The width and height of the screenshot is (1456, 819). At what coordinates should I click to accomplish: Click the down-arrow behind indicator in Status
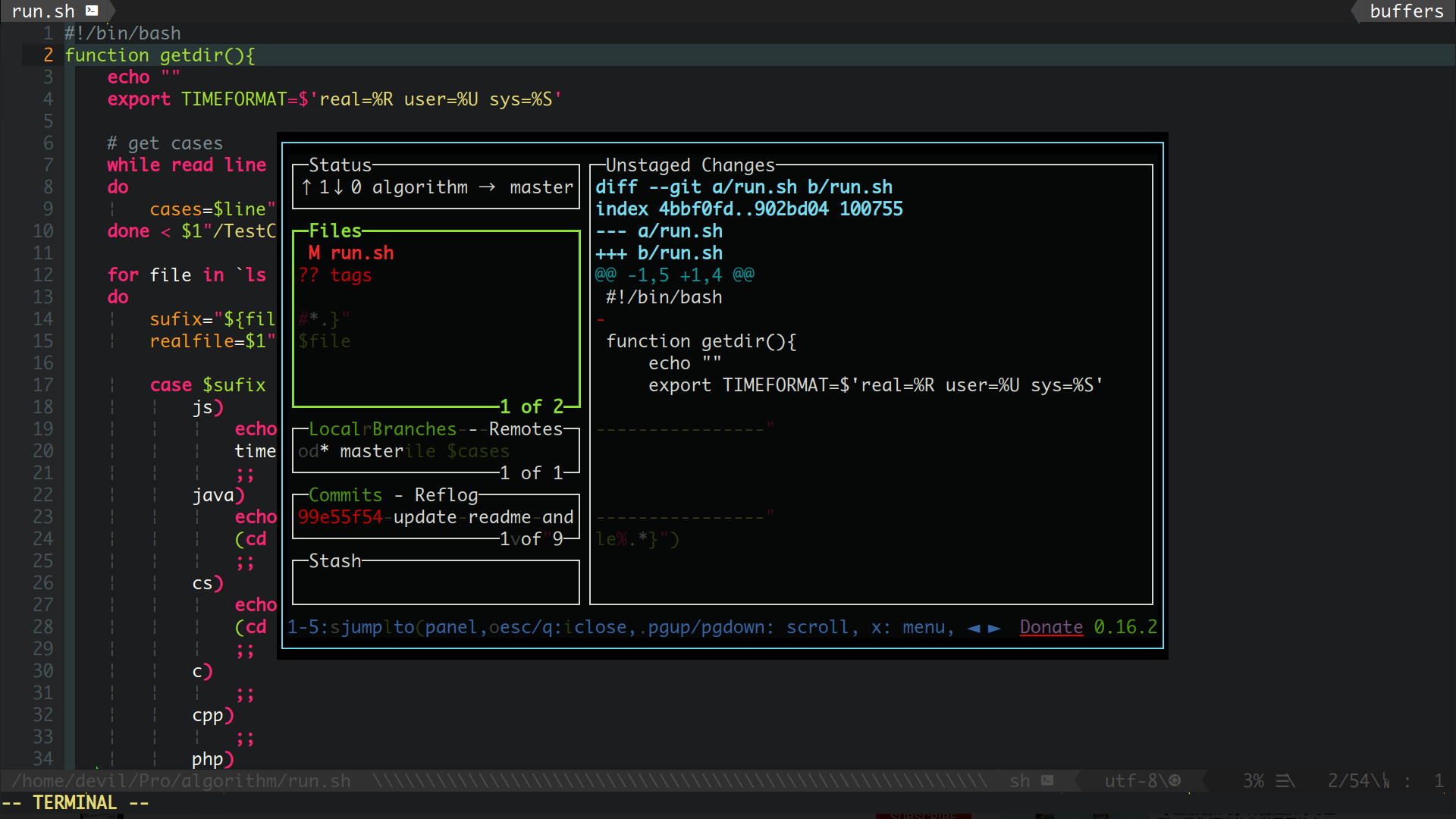[x=338, y=187]
